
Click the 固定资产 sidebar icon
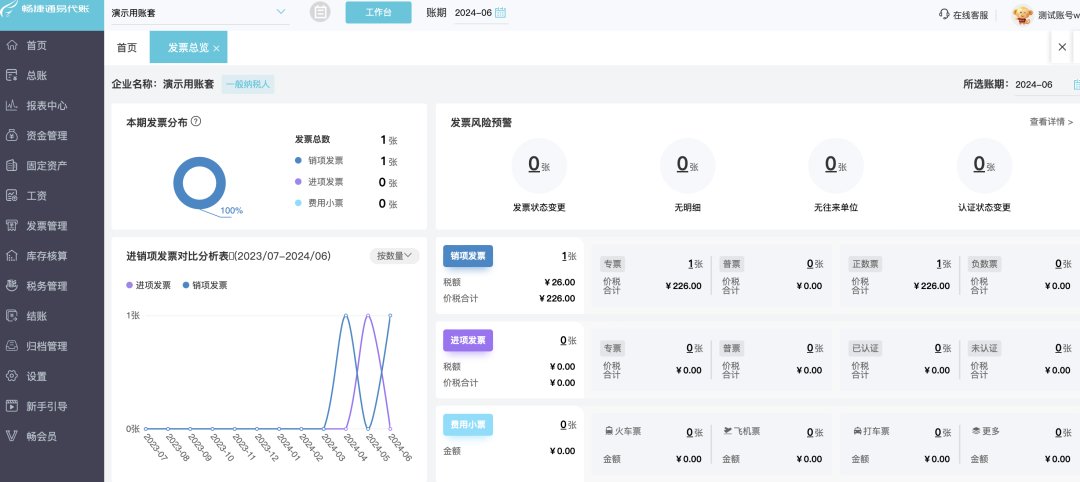[x=12, y=166]
